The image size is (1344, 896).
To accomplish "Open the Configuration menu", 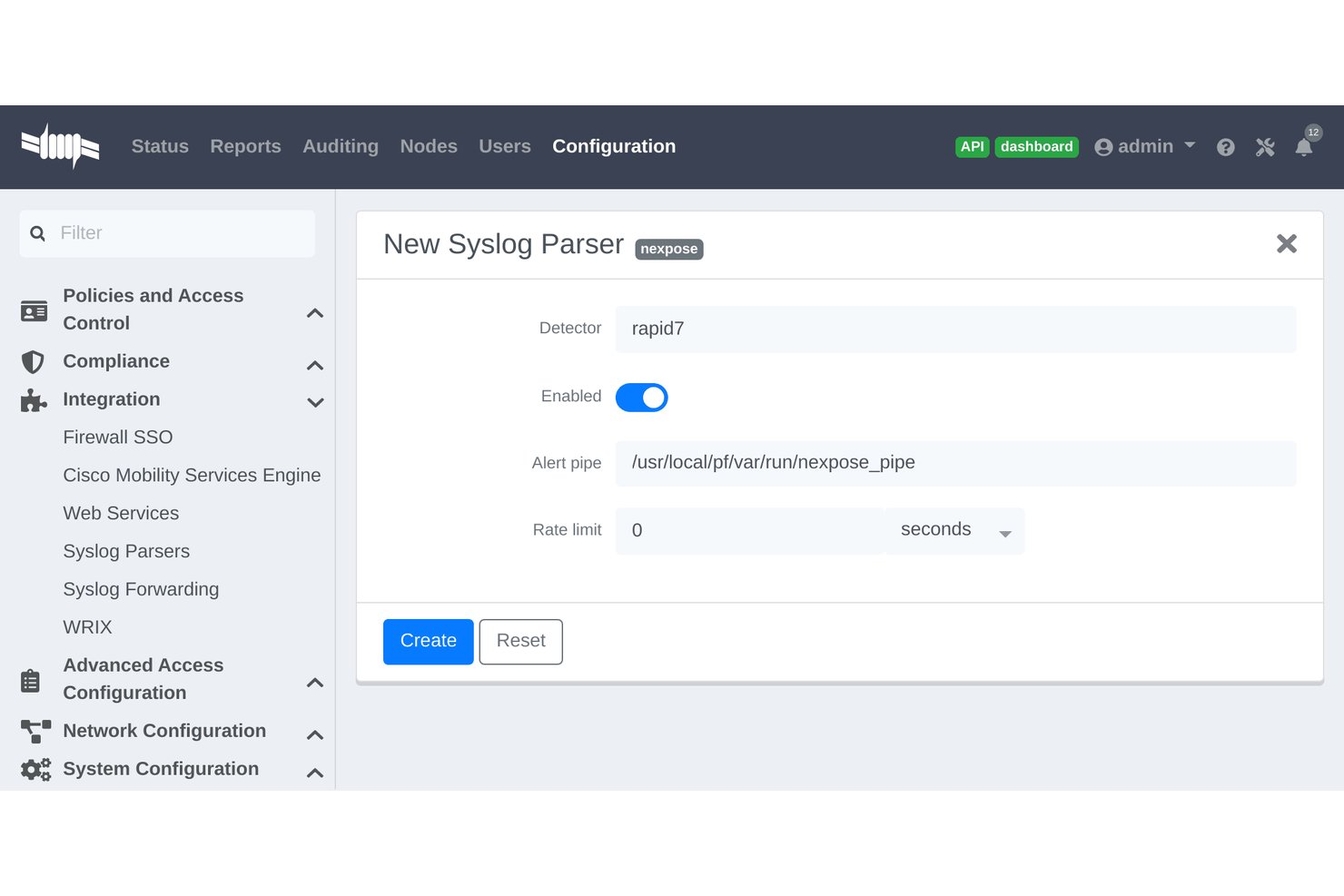I will click(x=614, y=146).
